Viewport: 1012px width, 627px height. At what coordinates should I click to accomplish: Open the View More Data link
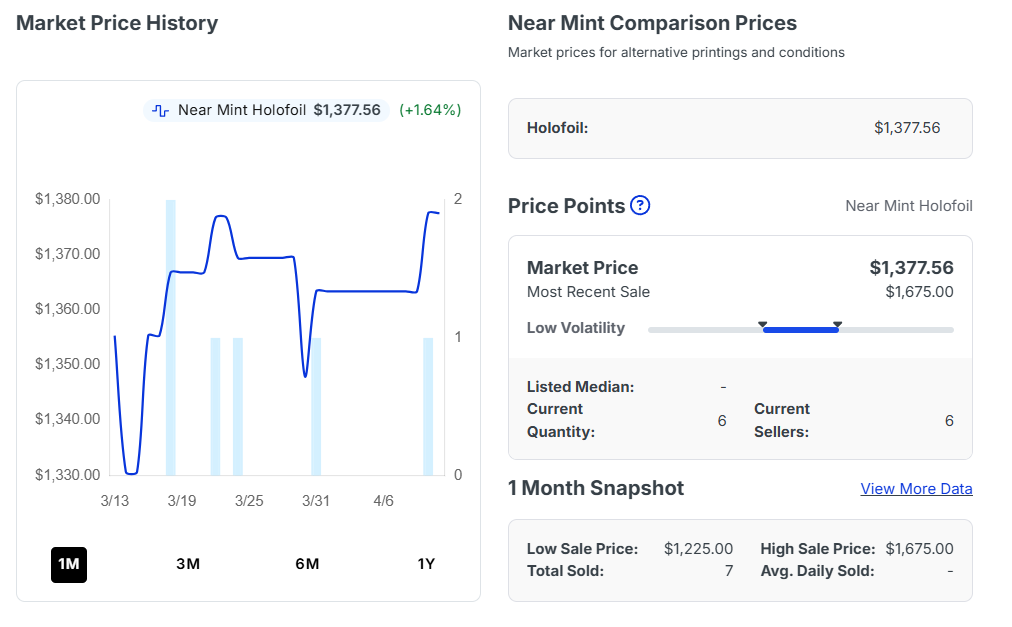click(916, 489)
